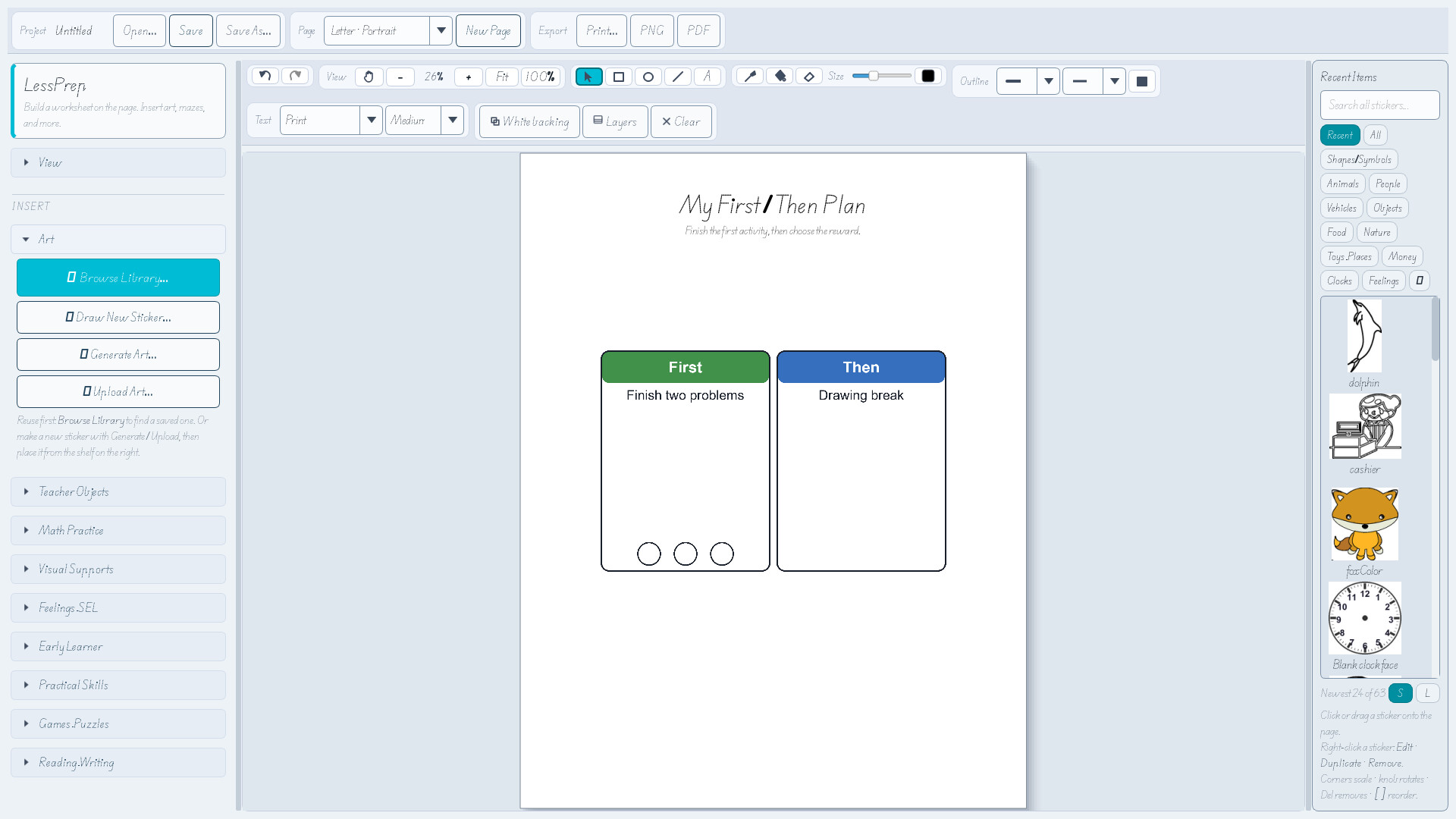Image resolution: width=1456 pixels, height=819 pixels.
Task: Add the foxColor sticker thumbnail
Action: point(1364,524)
